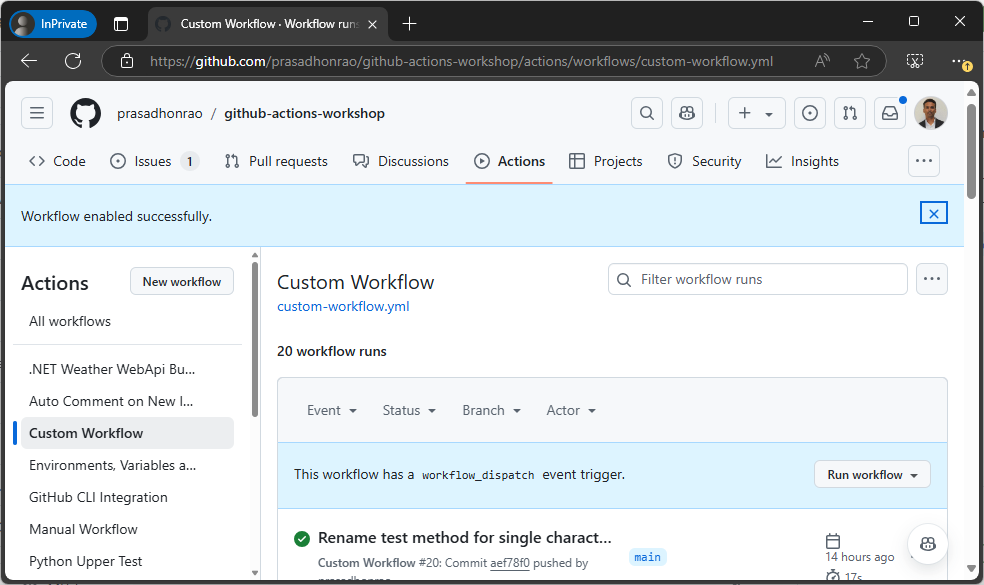
Task: Focus the Filter workflow runs field
Action: (757, 279)
